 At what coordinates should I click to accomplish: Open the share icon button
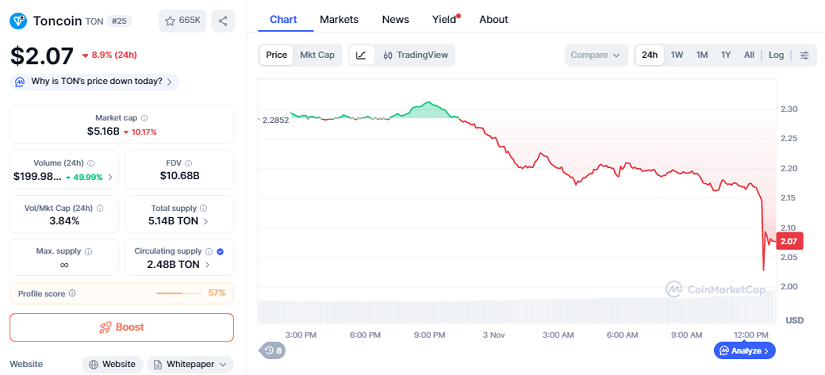pyautogui.click(x=223, y=21)
